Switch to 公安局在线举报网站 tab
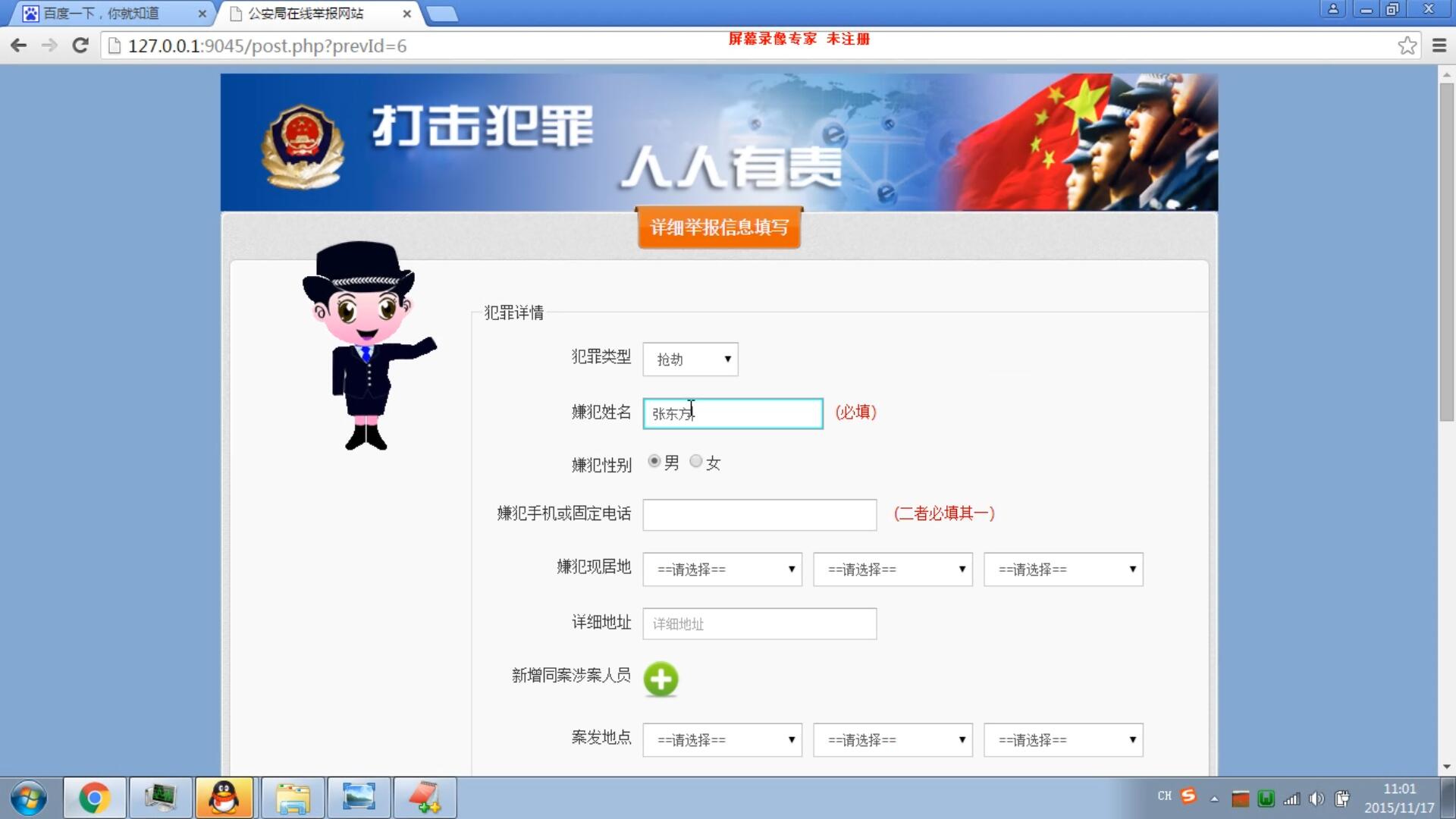 click(317, 14)
